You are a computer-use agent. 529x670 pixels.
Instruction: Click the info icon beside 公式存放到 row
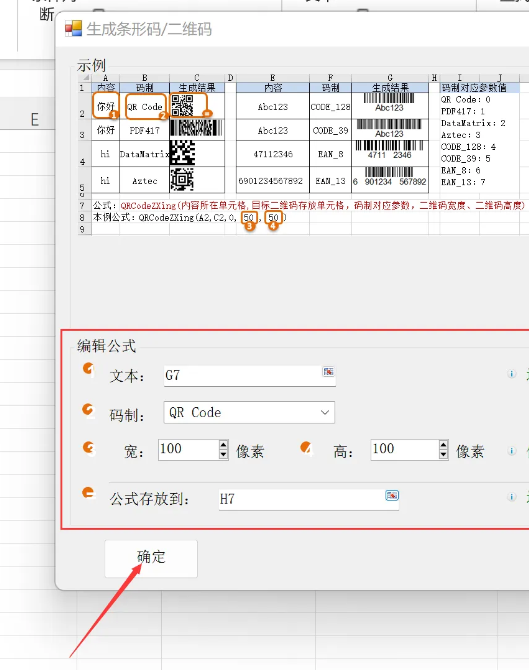tap(511, 497)
